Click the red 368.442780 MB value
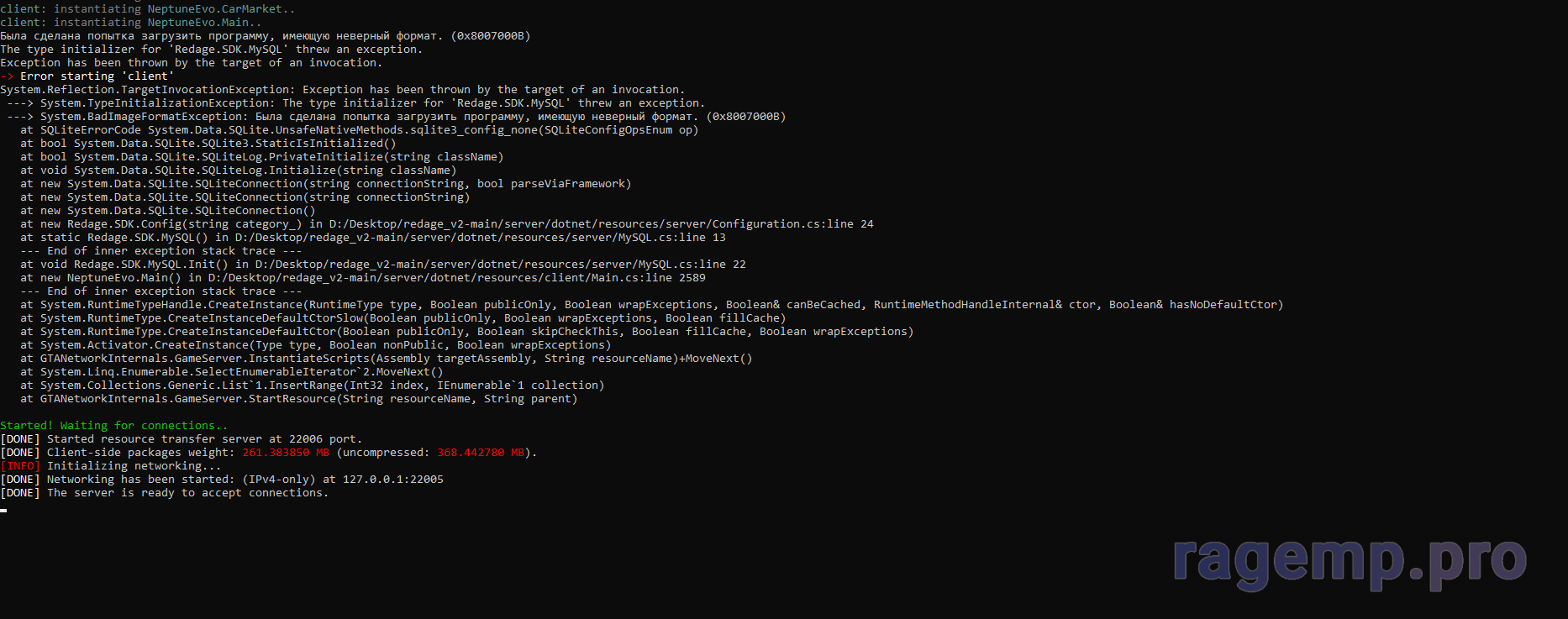 tap(481, 453)
